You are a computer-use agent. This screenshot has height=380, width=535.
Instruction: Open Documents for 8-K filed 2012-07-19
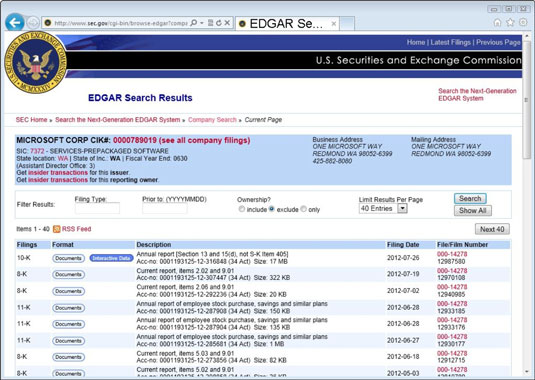pos(69,275)
